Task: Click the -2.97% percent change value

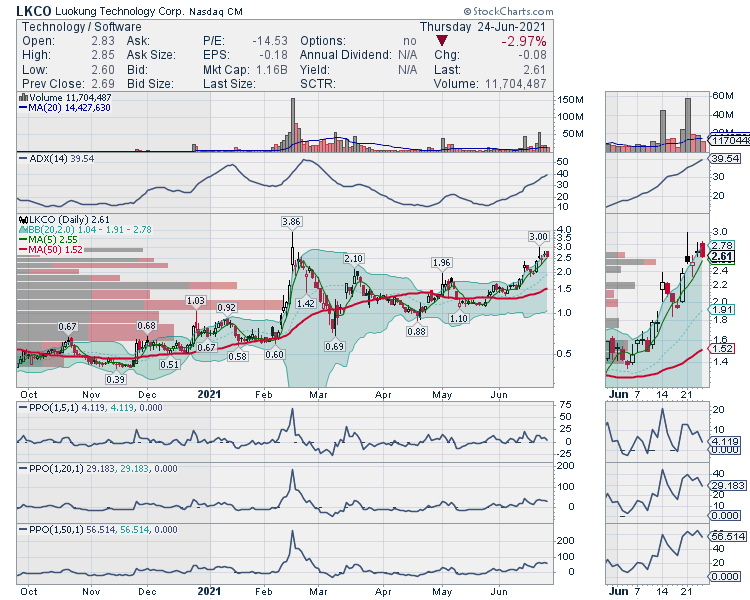Action: [524, 41]
